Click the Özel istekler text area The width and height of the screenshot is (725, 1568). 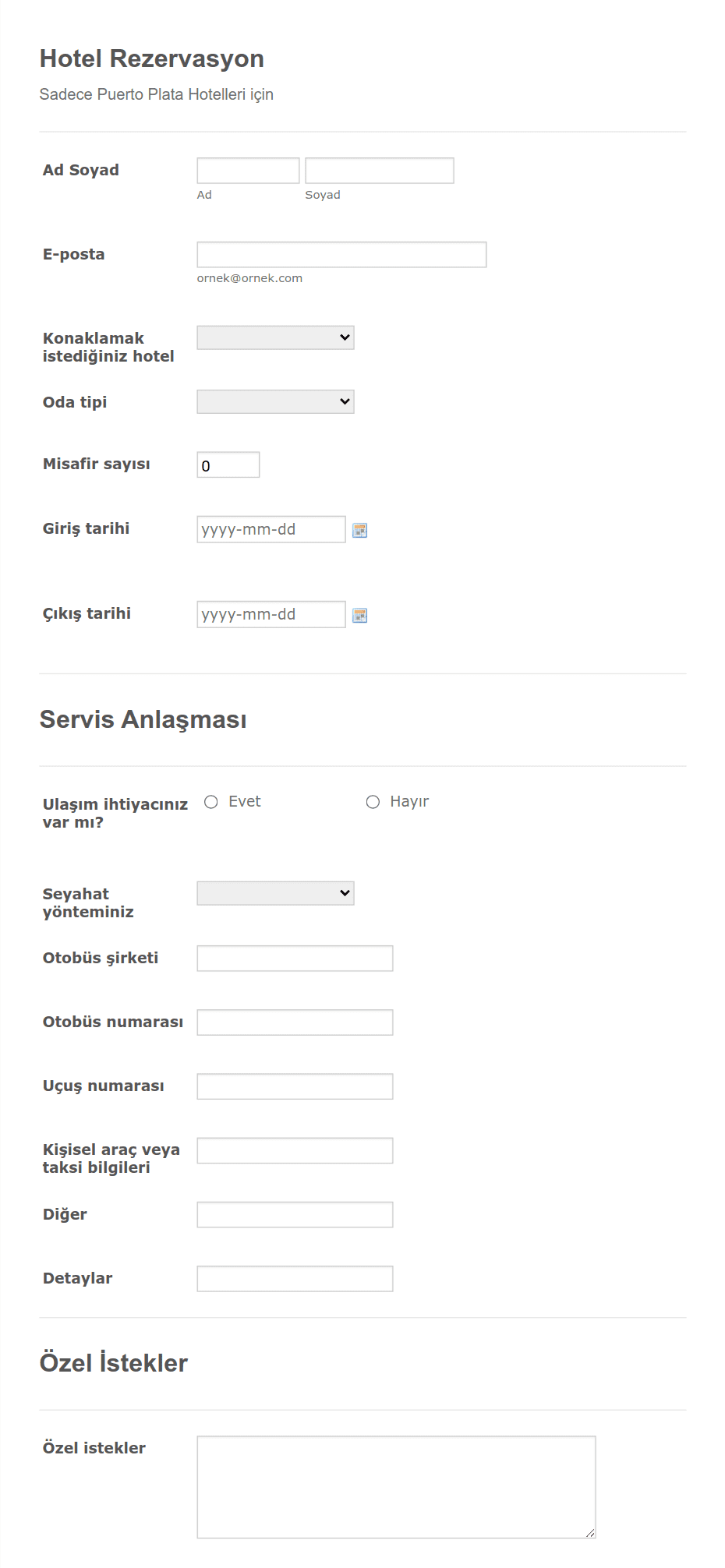coord(396,1487)
